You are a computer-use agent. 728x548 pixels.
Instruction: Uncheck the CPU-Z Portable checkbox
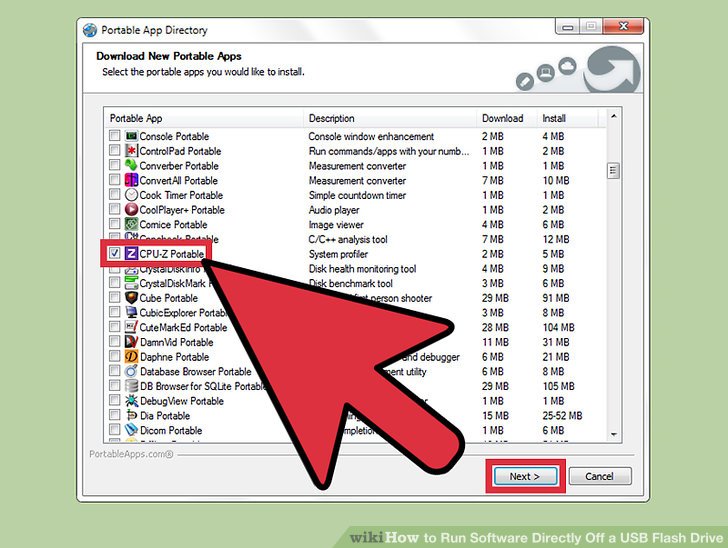[x=114, y=253]
